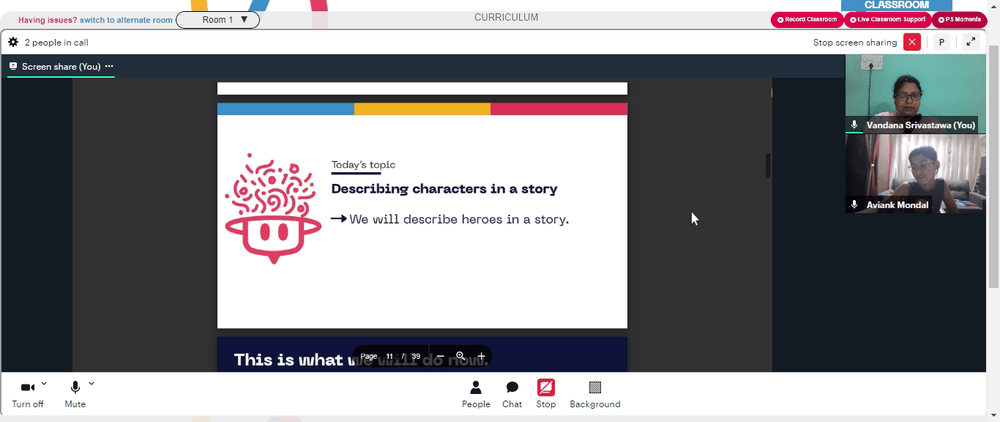This screenshot has width=1000, height=422.
Task: Click the pink robot mascot illustration
Action: pyautogui.click(x=273, y=209)
